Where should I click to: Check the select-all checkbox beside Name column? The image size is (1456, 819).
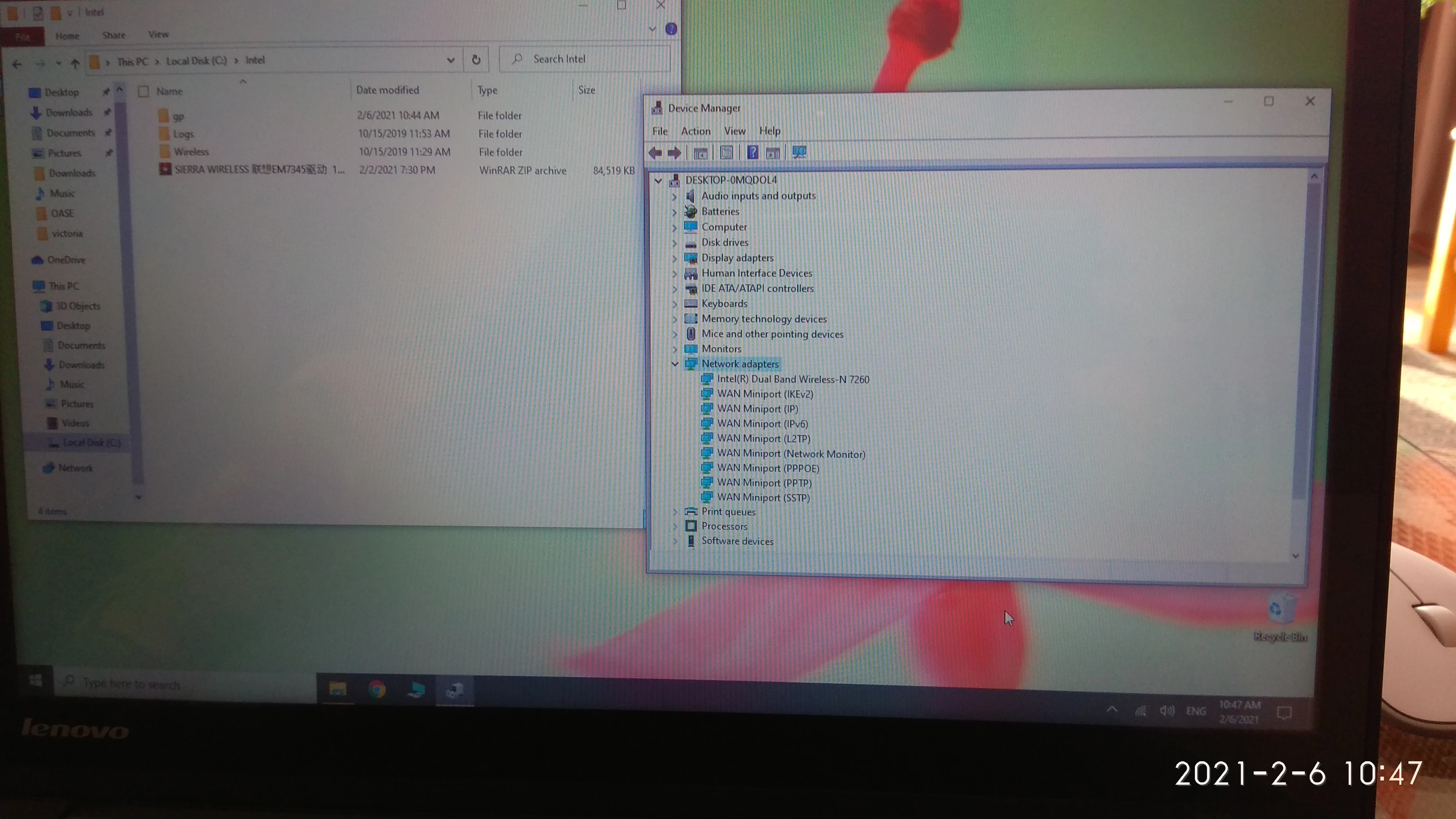(x=143, y=91)
